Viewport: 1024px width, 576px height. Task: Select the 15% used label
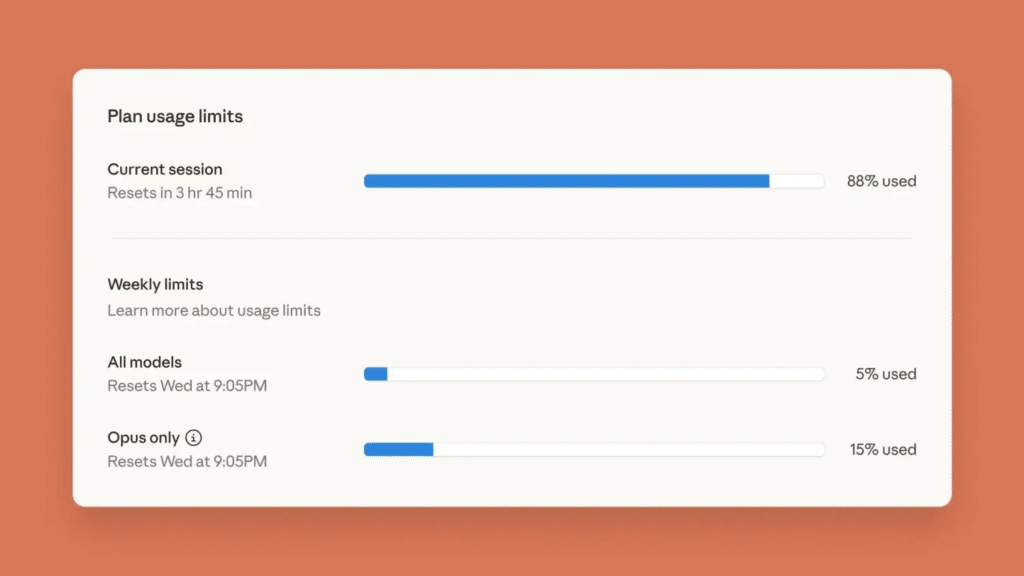tap(883, 450)
